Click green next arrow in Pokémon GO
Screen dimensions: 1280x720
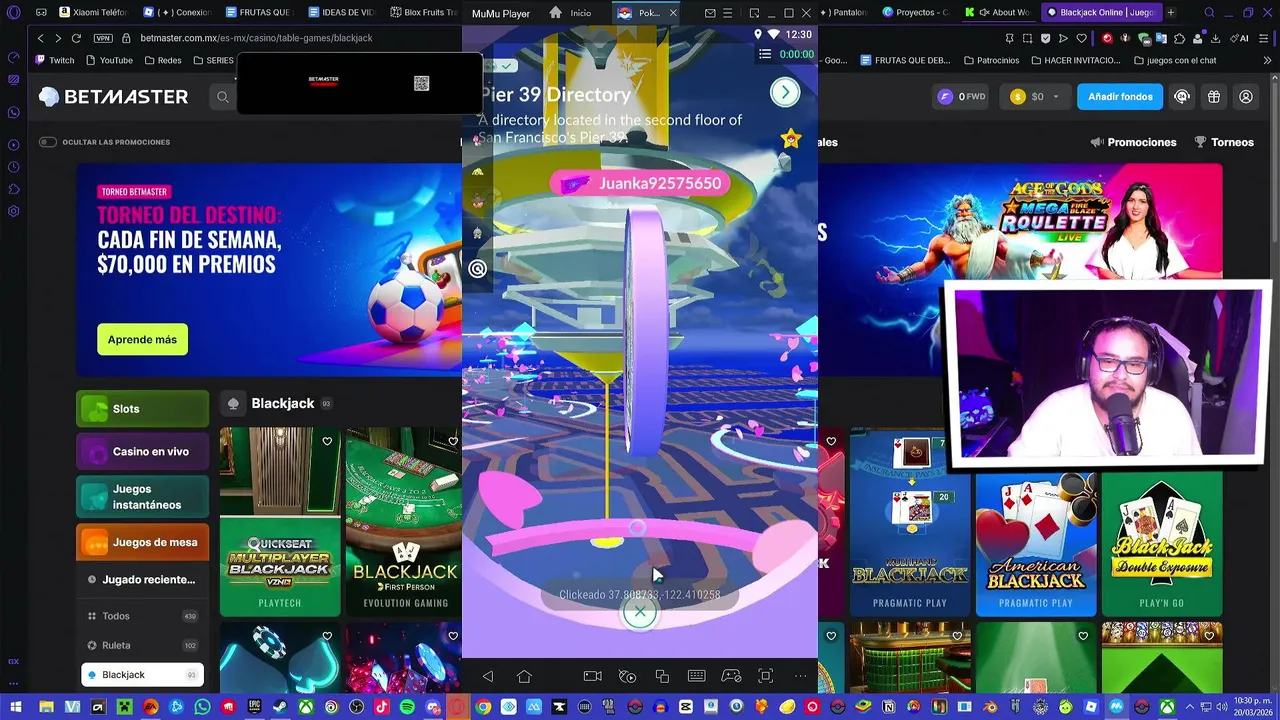pos(785,92)
